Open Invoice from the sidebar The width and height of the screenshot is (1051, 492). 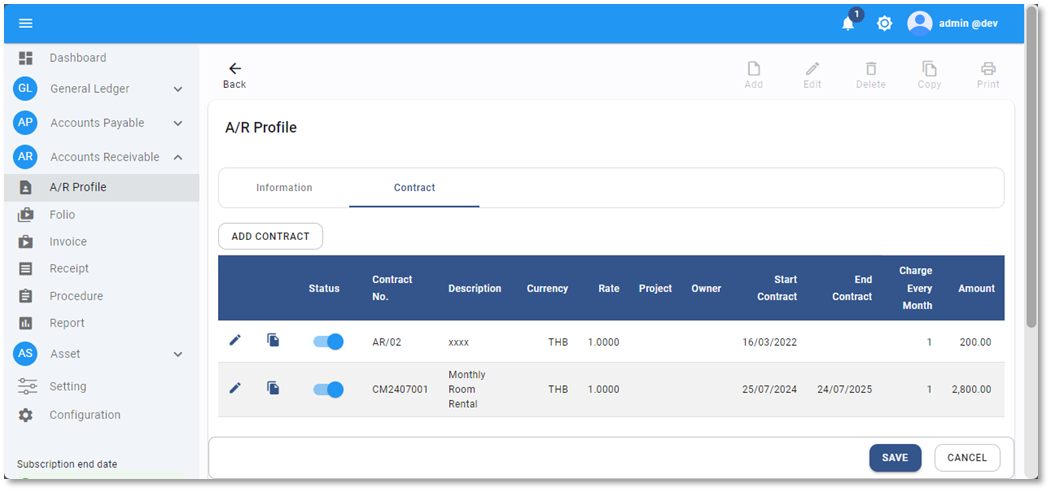[68, 242]
